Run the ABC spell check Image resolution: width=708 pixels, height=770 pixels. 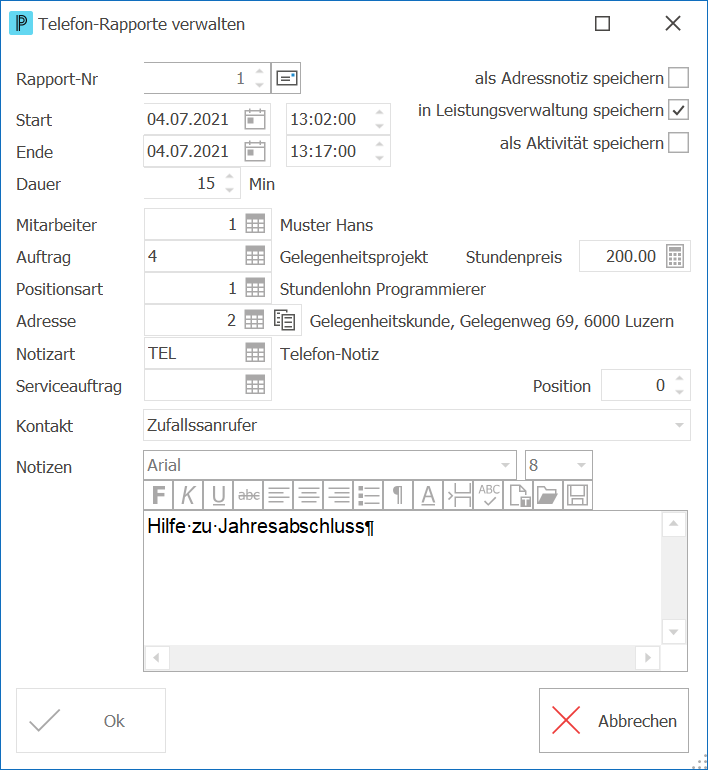point(488,495)
